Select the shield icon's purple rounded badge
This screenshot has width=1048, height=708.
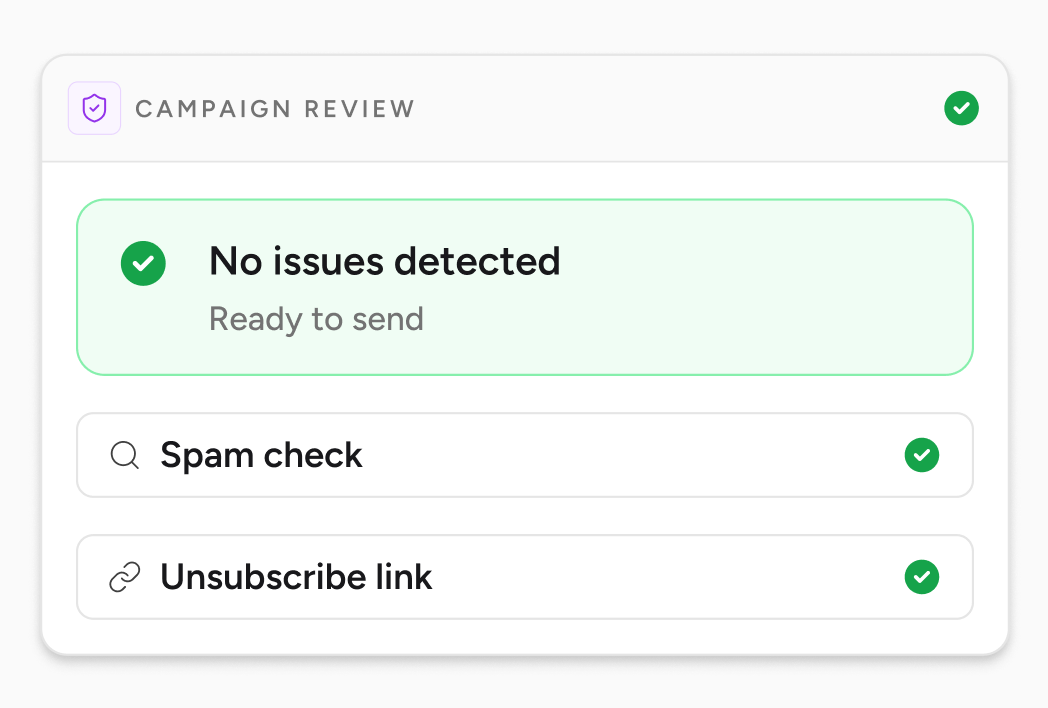[x=94, y=108]
